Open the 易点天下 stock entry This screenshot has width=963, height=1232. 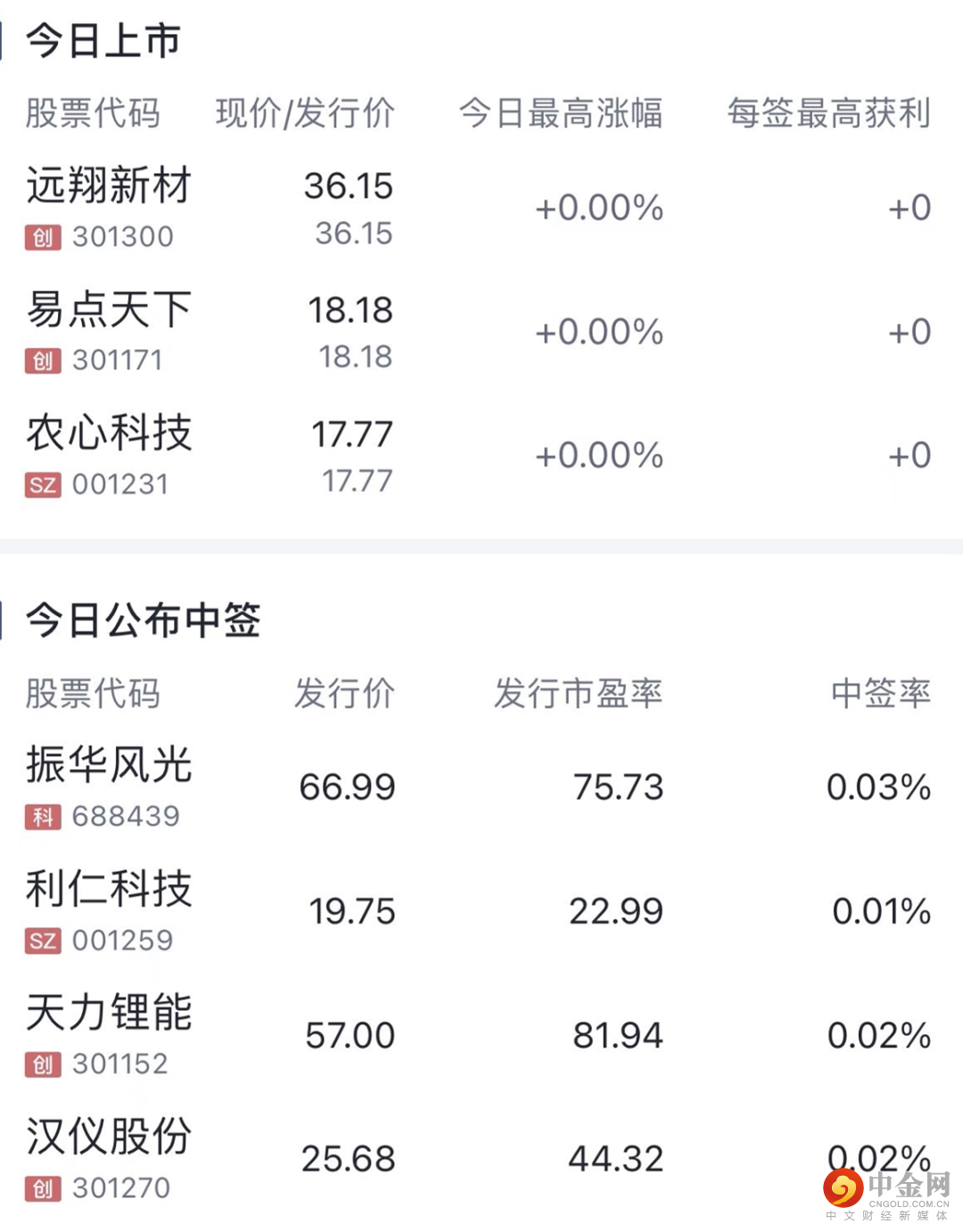109,310
